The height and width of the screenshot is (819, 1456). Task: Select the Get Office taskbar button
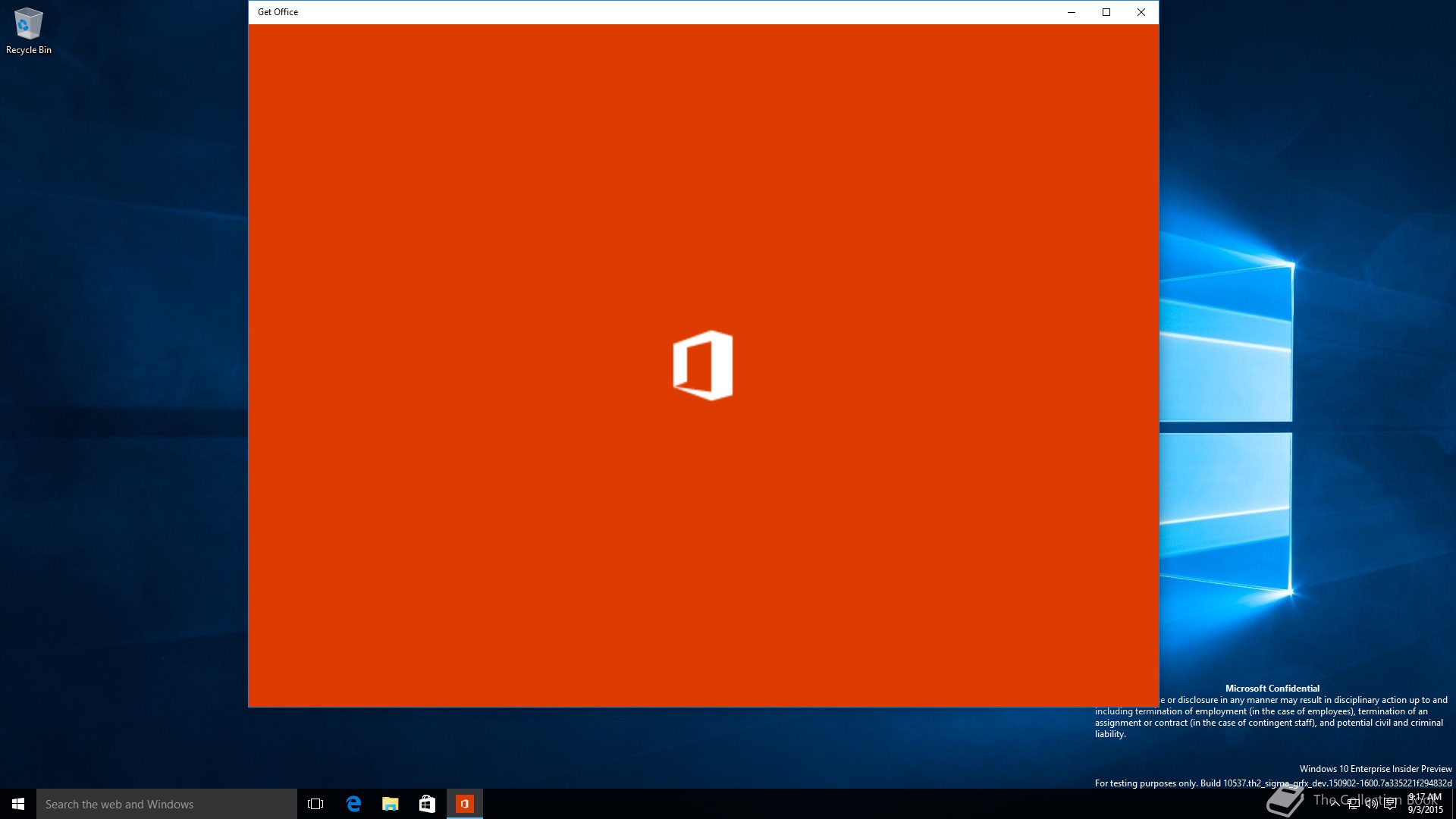click(x=465, y=804)
